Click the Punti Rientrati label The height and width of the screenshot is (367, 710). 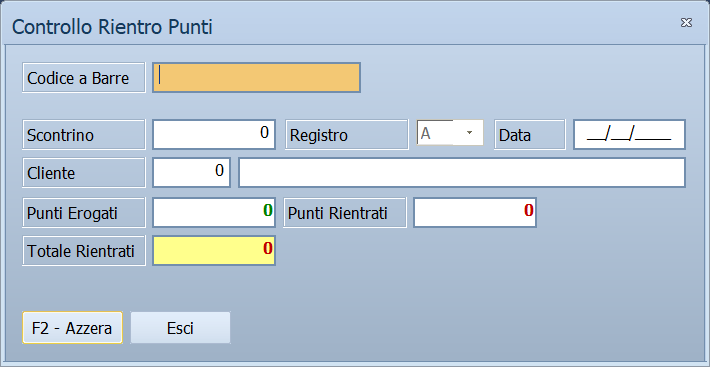pos(345,212)
